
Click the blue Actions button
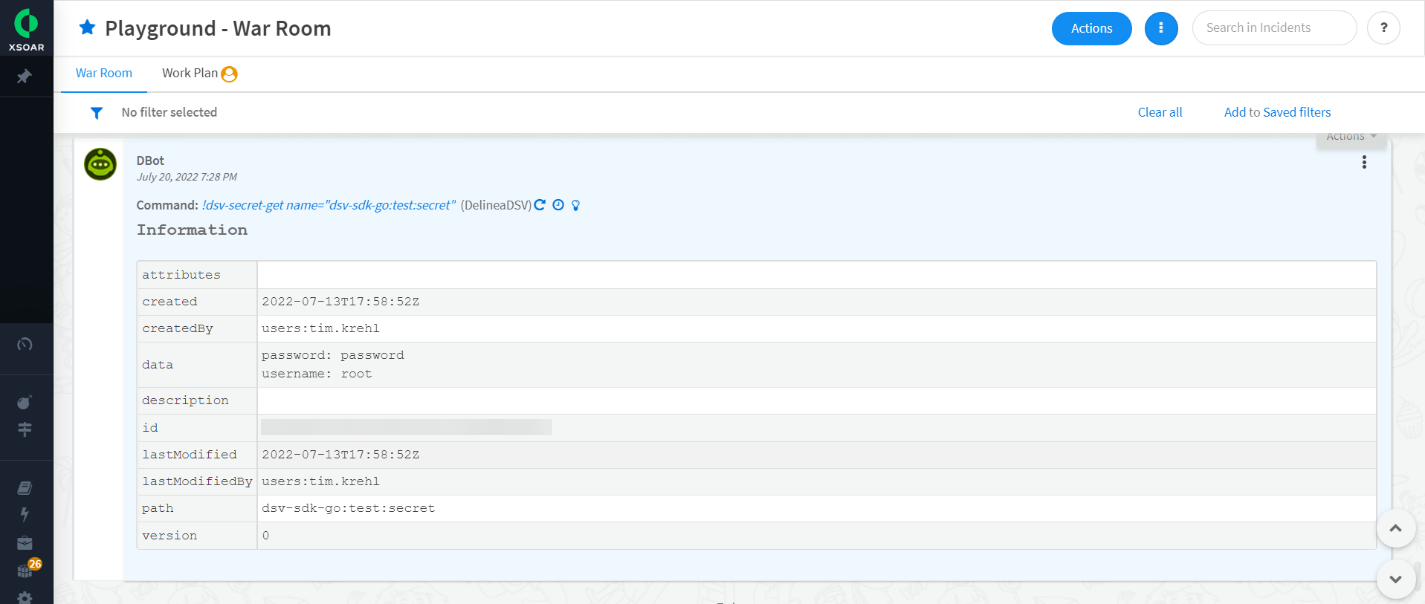[x=1091, y=28]
